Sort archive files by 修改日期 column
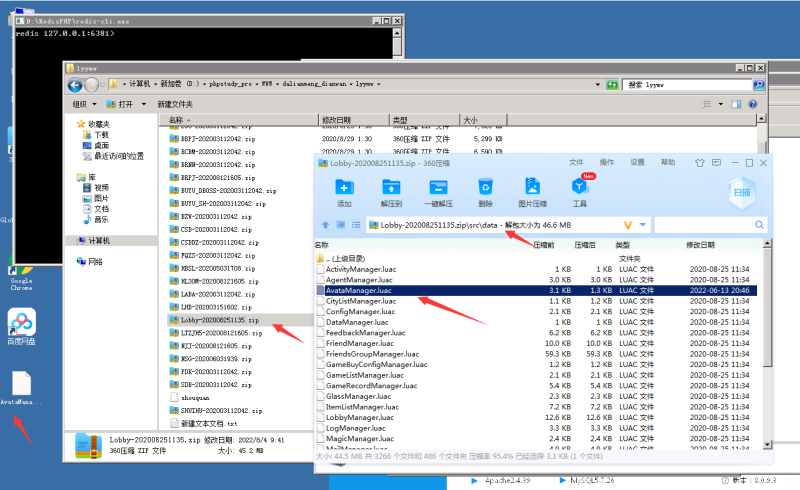Viewport: 800px width, 490px height. [700, 245]
